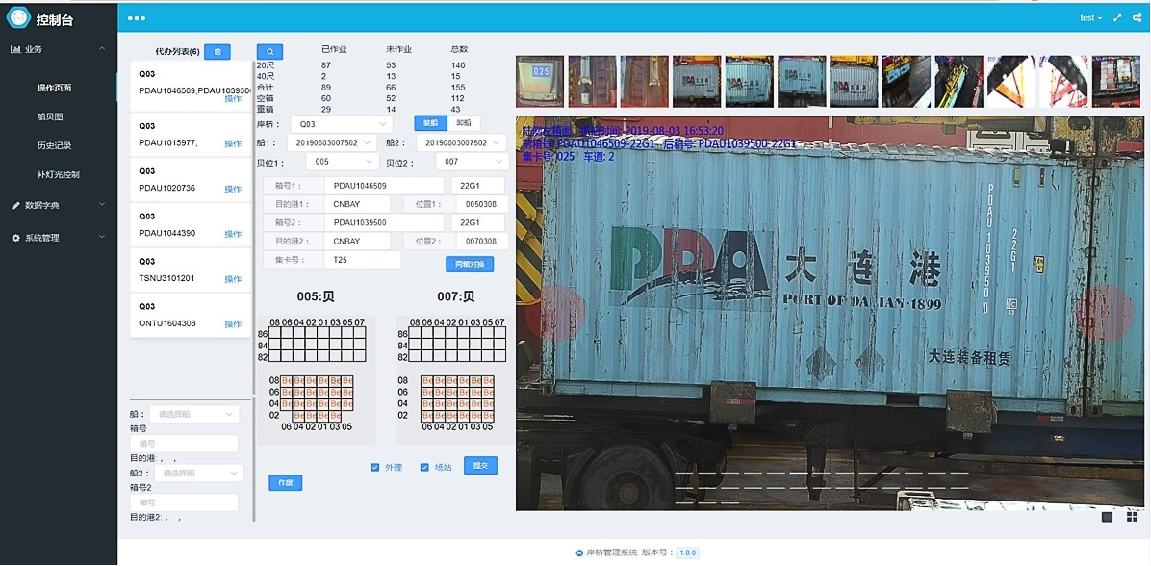Click the 控制台 logo icon
Image resolution: width=1151 pixels, height=566 pixels.
point(18,19)
